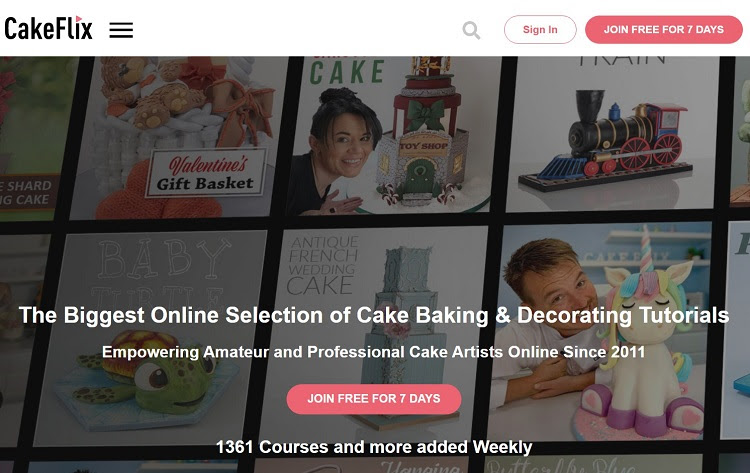Open the Baby Turtle cake thumbnail
This screenshot has height=473, width=750.
coord(151,337)
